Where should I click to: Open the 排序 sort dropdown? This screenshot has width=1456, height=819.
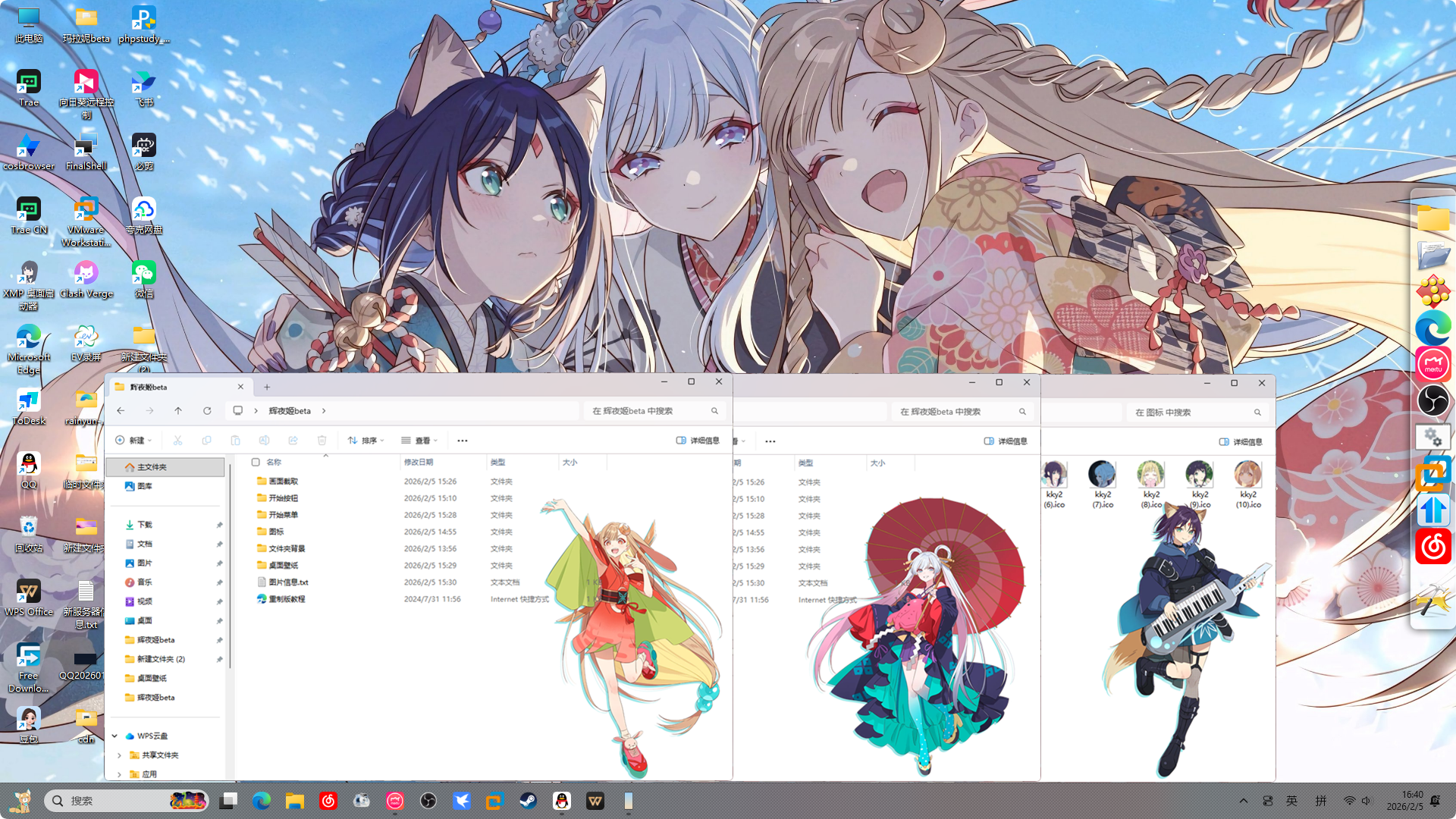(x=366, y=441)
